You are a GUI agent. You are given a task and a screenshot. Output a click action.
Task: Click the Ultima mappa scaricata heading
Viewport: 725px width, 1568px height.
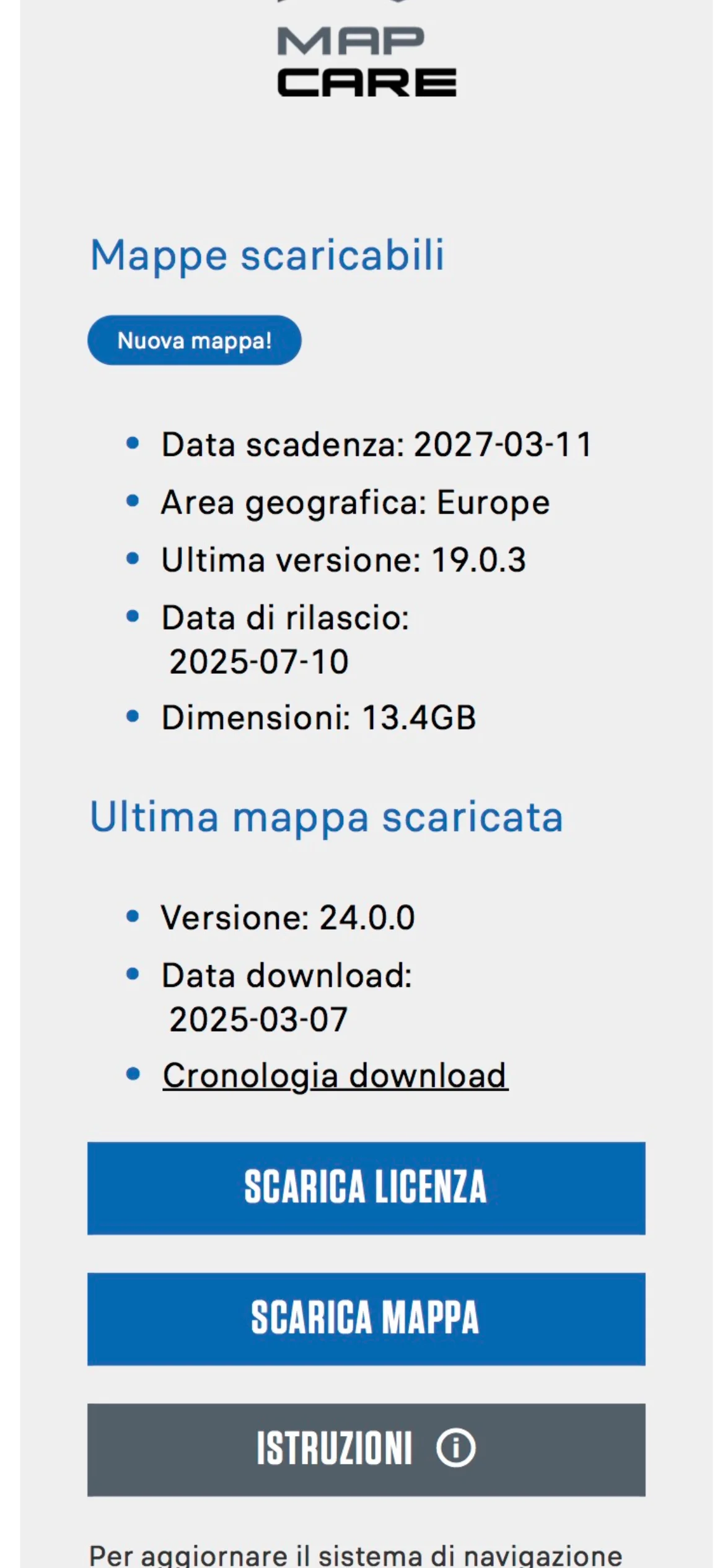[x=327, y=817]
